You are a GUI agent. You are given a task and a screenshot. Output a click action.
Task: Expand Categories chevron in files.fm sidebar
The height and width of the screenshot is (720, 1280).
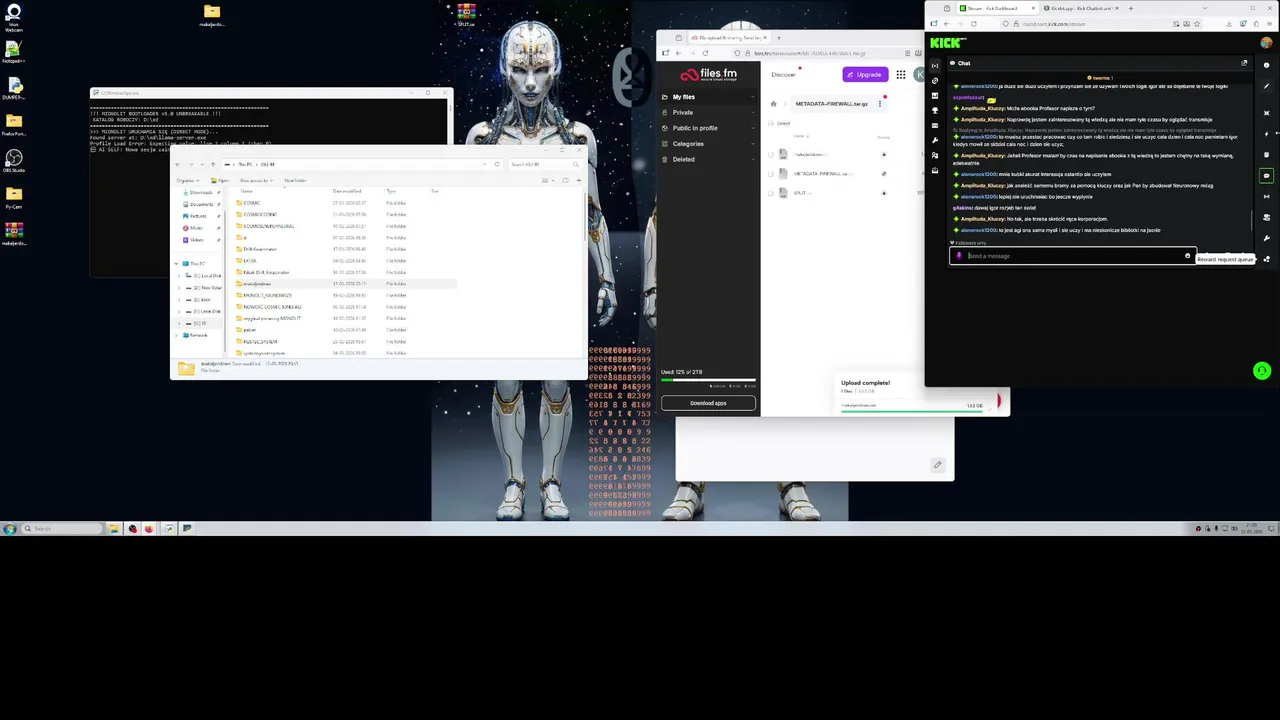click(752, 144)
